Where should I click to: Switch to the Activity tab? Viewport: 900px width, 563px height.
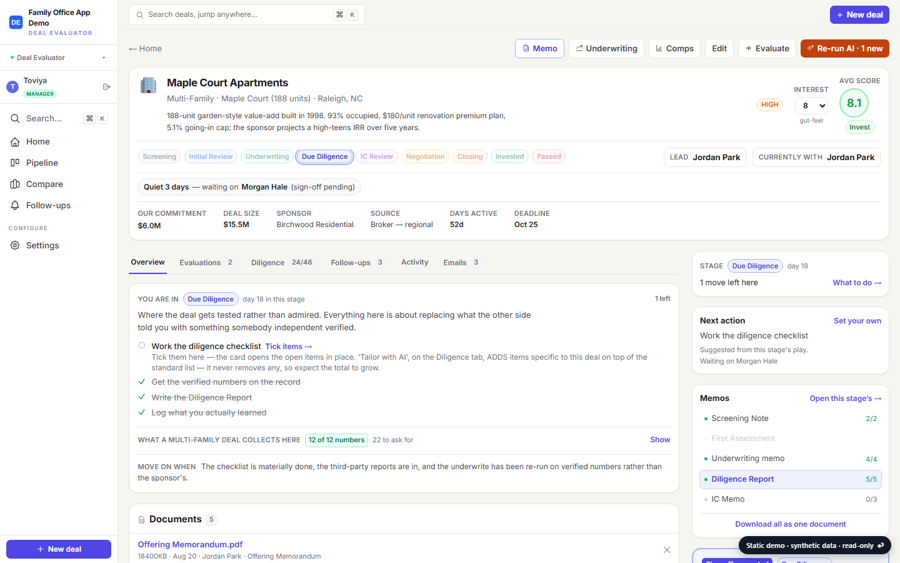(x=414, y=262)
